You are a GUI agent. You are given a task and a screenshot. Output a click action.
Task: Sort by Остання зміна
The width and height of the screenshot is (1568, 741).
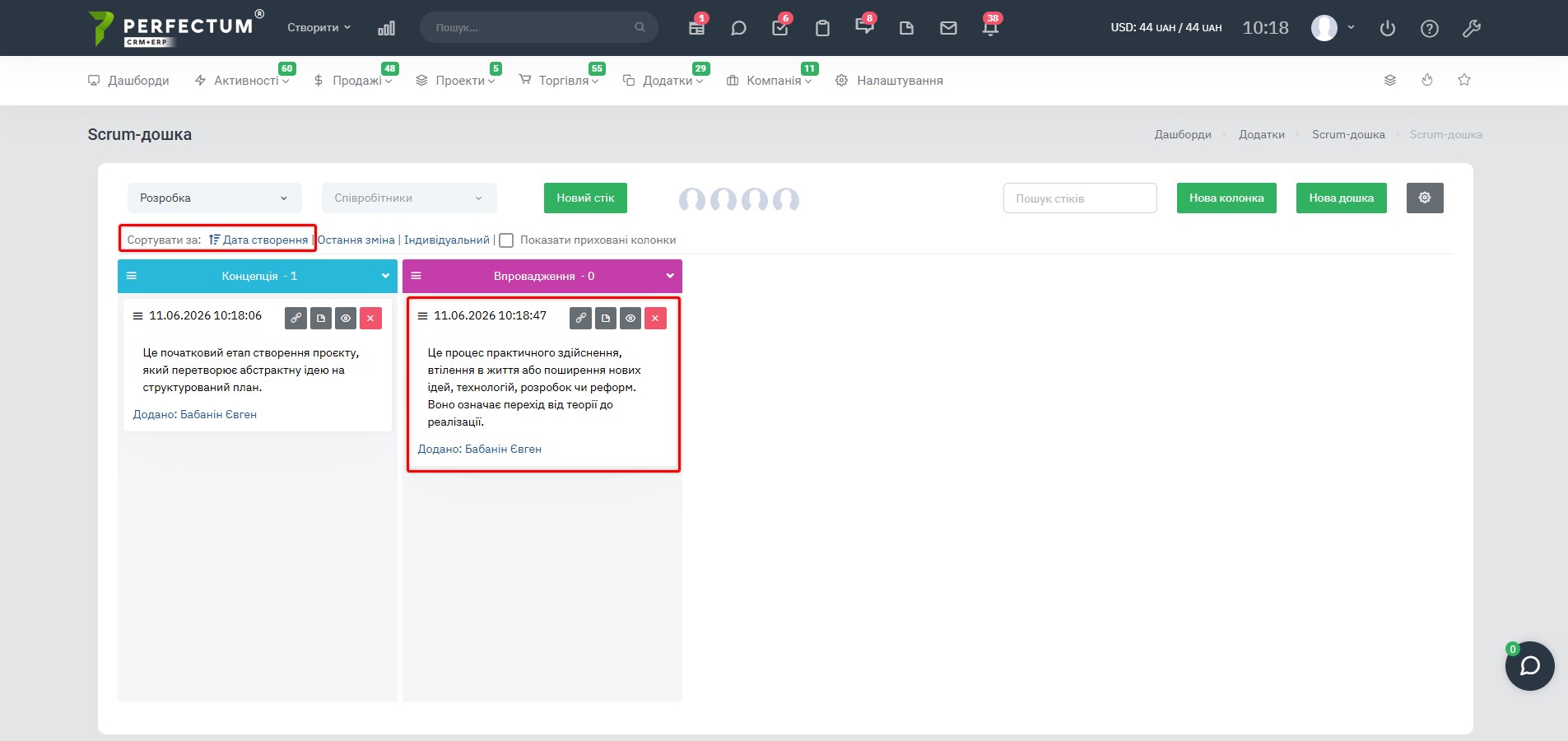tap(356, 240)
